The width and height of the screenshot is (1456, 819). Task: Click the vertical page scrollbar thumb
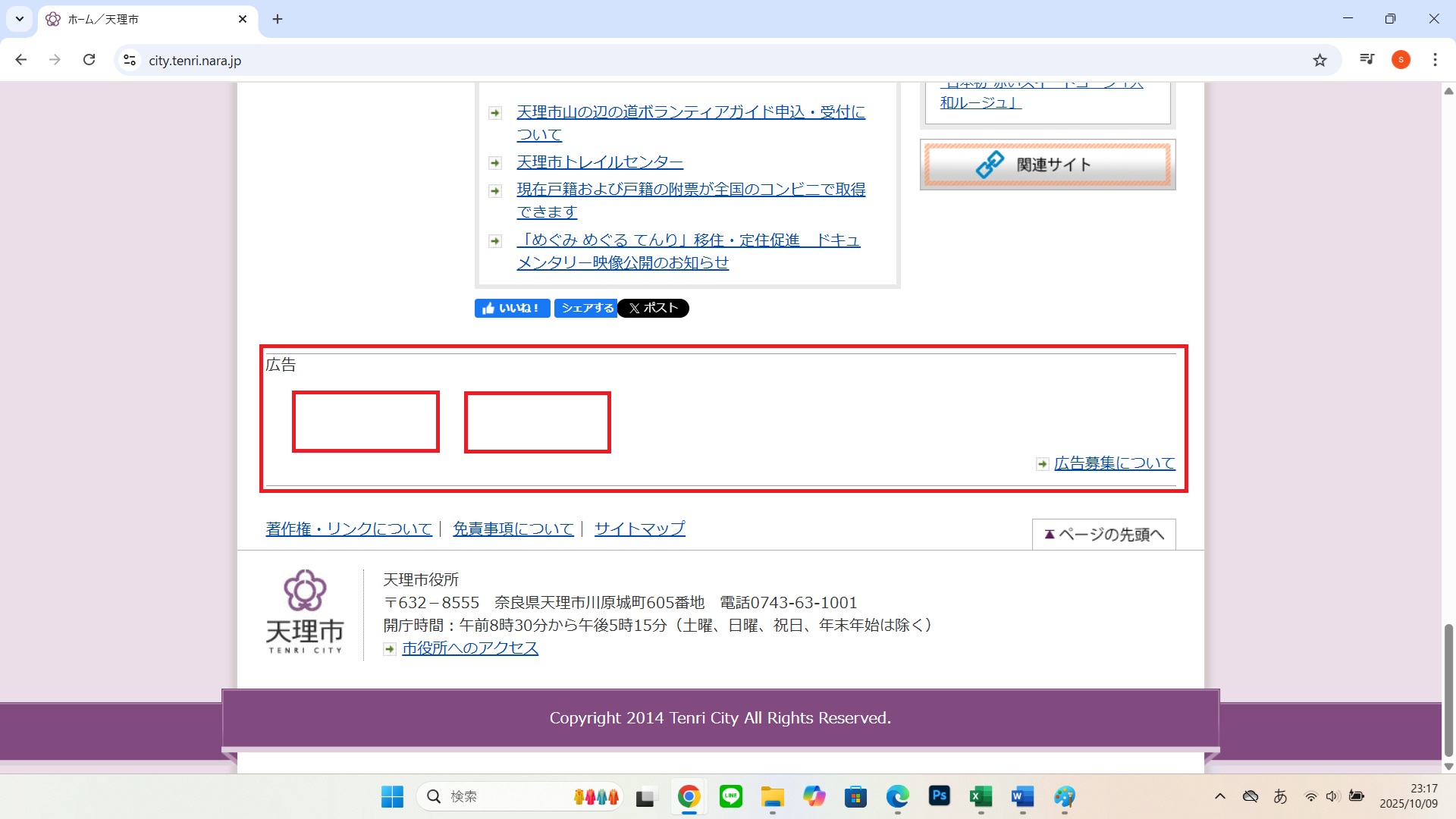tap(1448, 689)
